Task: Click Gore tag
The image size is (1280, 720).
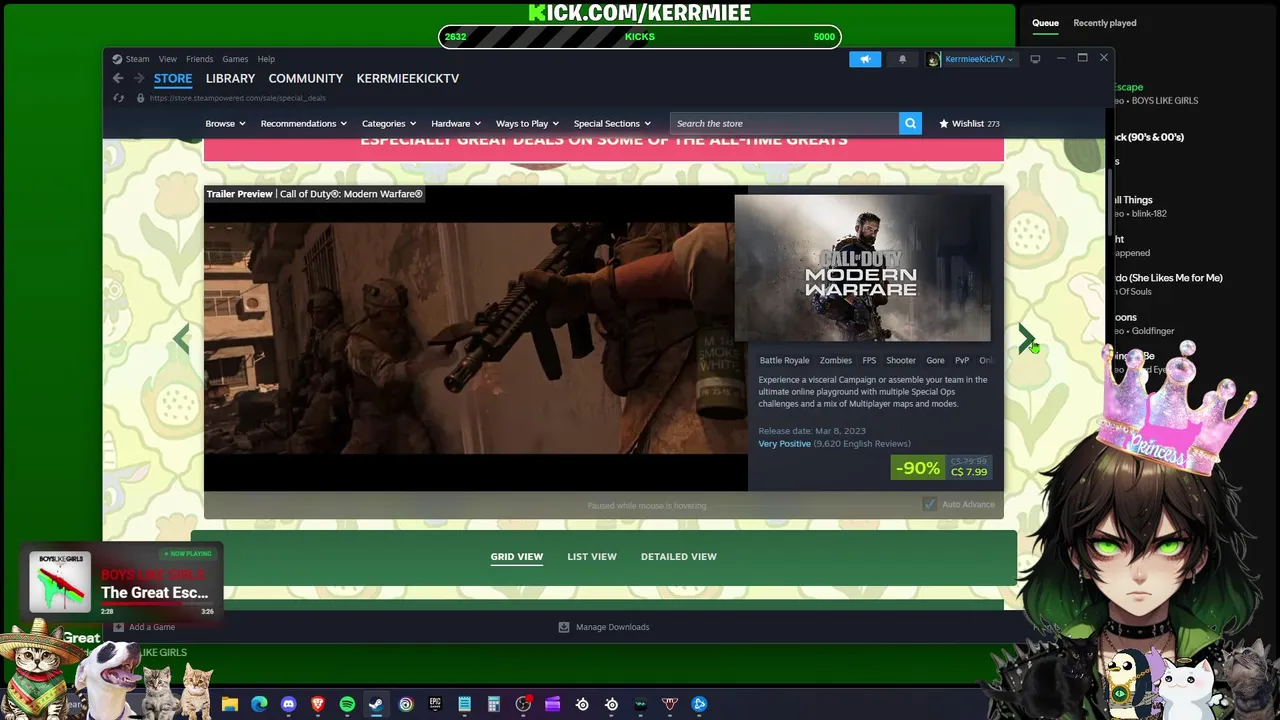Action: (x=935, y=360)
